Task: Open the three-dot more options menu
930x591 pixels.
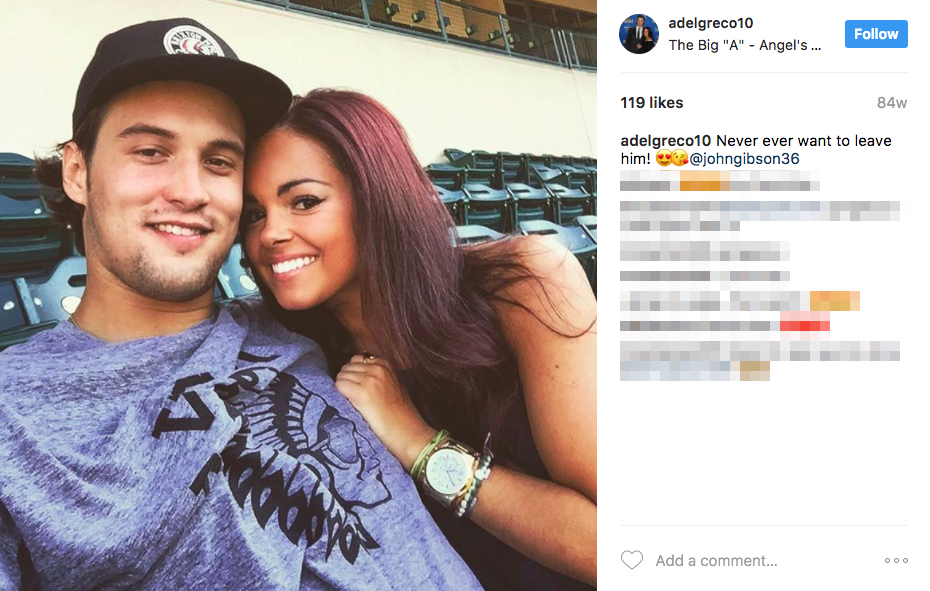Action: click(896, 560)
